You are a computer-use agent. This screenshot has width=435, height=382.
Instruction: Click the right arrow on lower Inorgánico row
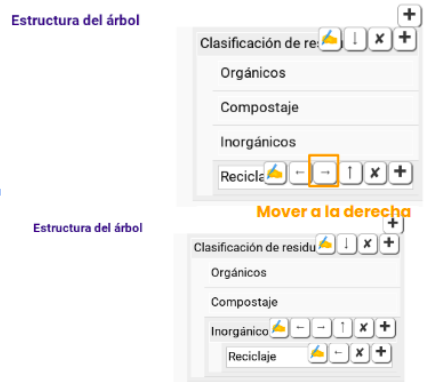click(321, 328)
